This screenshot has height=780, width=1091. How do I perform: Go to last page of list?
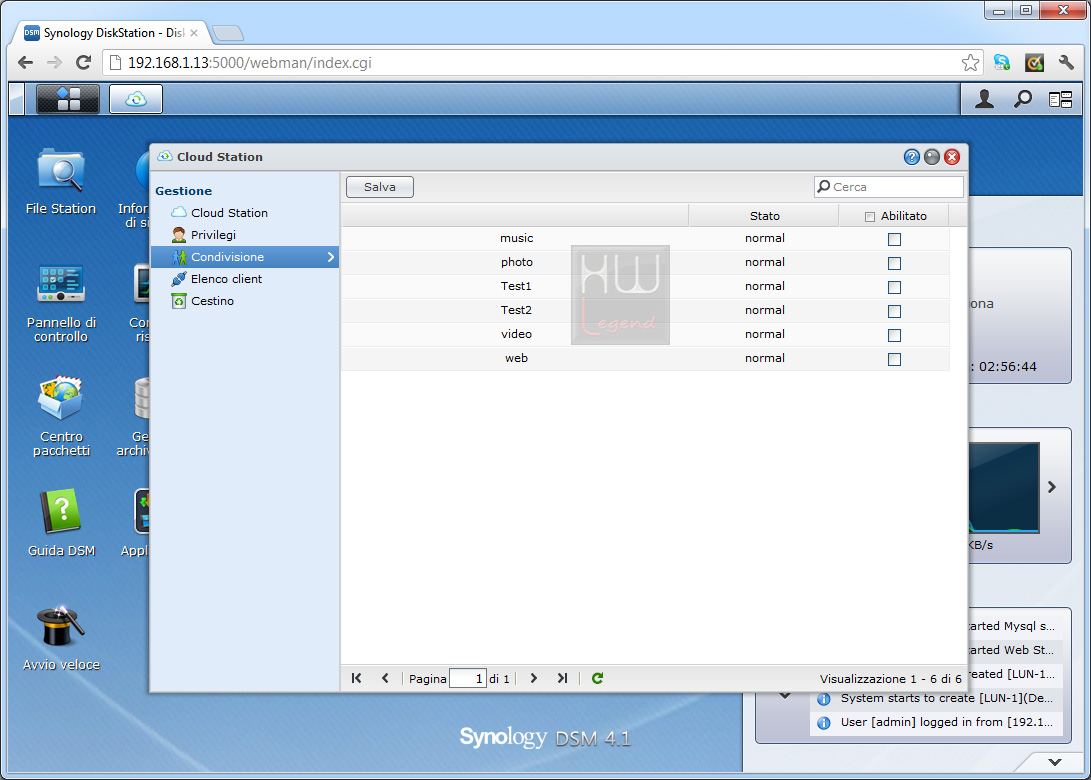[562, 678]
